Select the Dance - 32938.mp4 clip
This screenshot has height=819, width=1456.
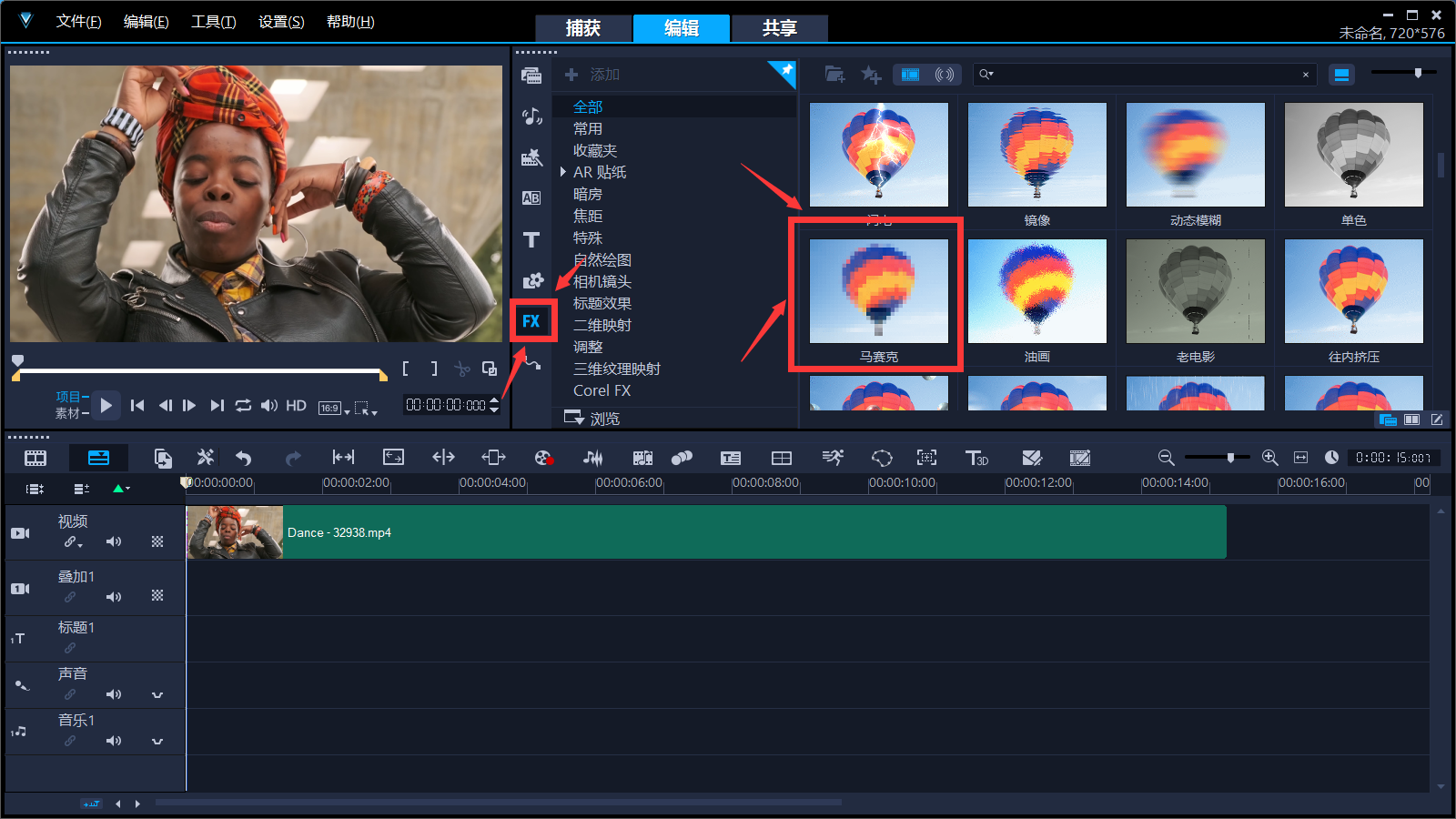(706, 532)
